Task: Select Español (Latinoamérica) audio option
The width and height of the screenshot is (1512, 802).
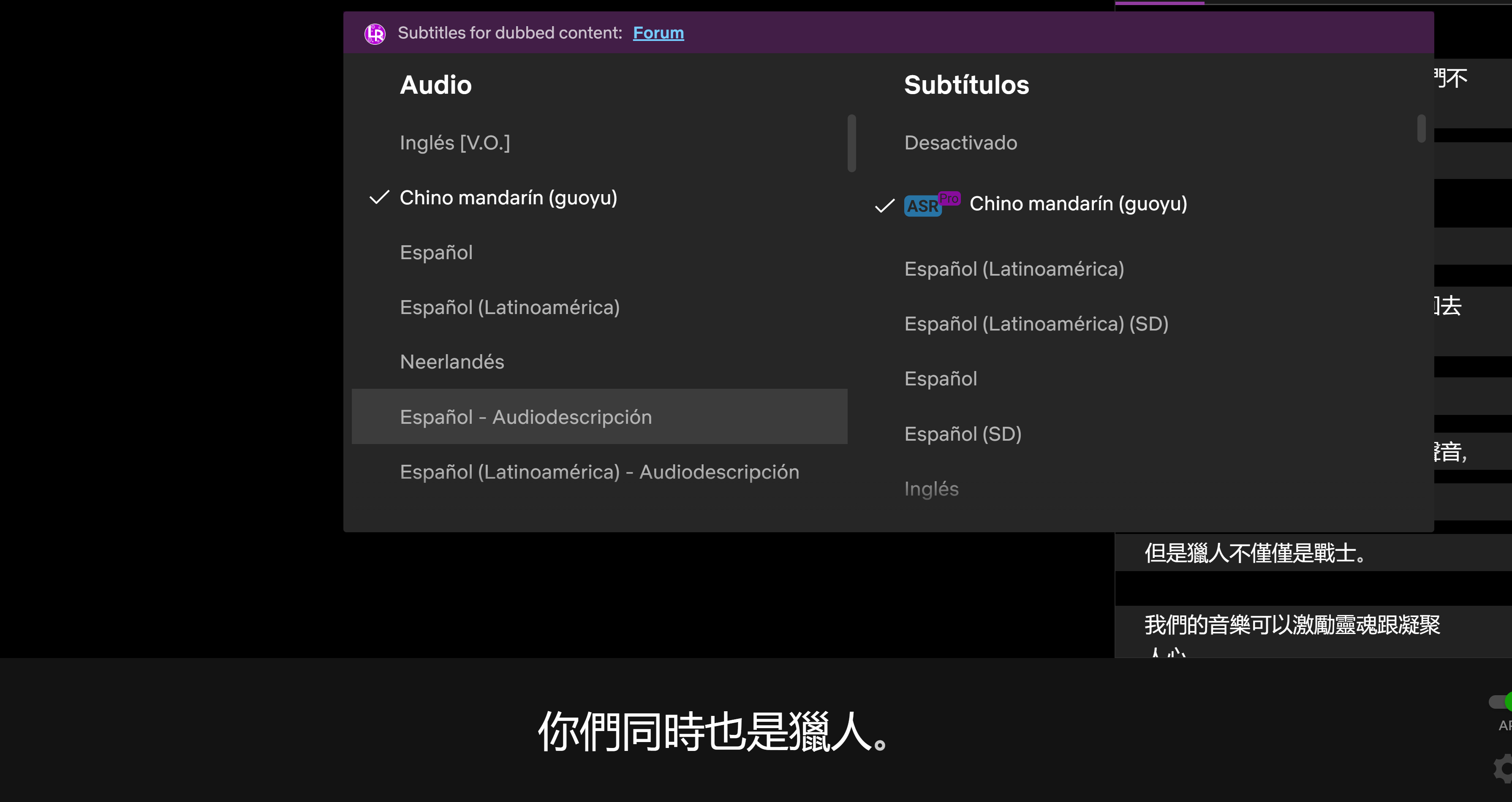Action: pyautogui.click(x=509, y=307)
